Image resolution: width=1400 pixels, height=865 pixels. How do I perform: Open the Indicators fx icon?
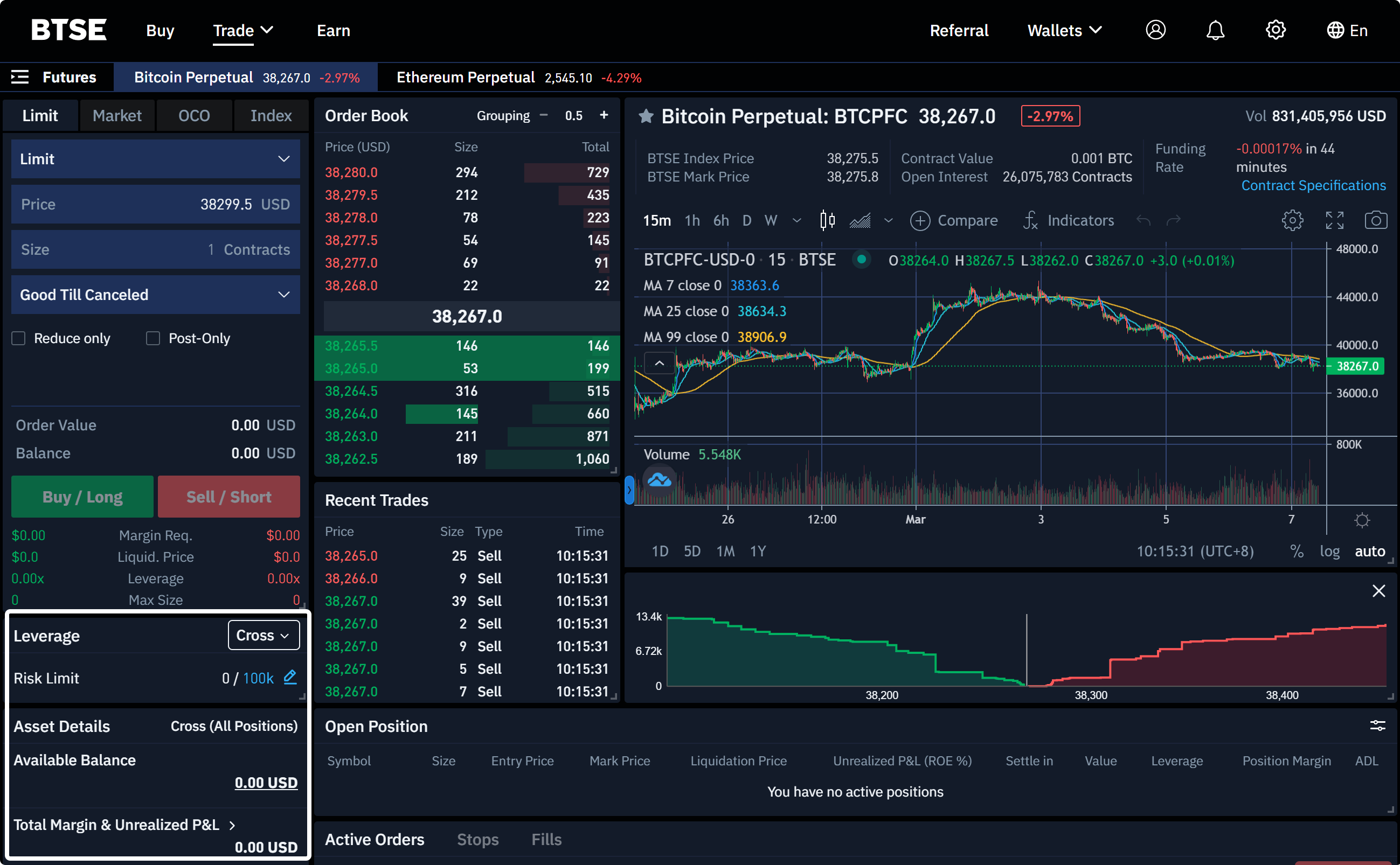(x=1030, y=220)
